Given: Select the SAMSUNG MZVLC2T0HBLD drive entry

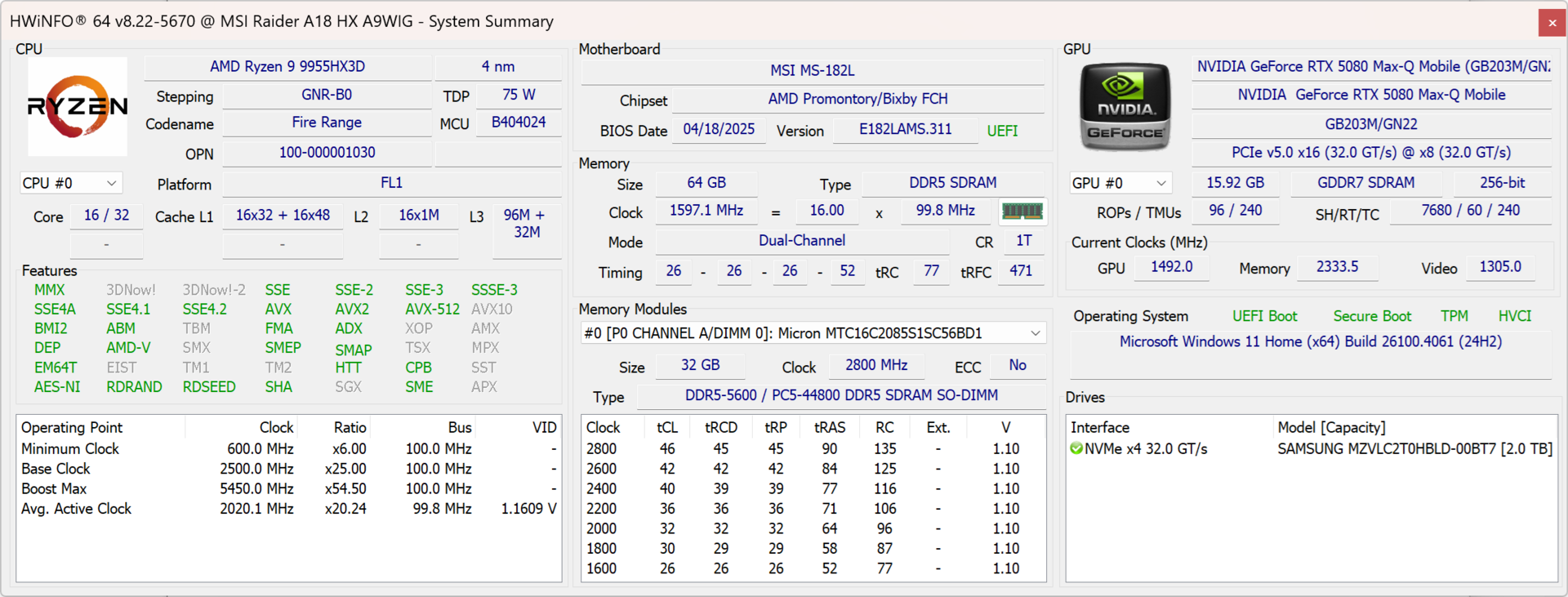Looking at the screenshot, I should (1414, 448).
